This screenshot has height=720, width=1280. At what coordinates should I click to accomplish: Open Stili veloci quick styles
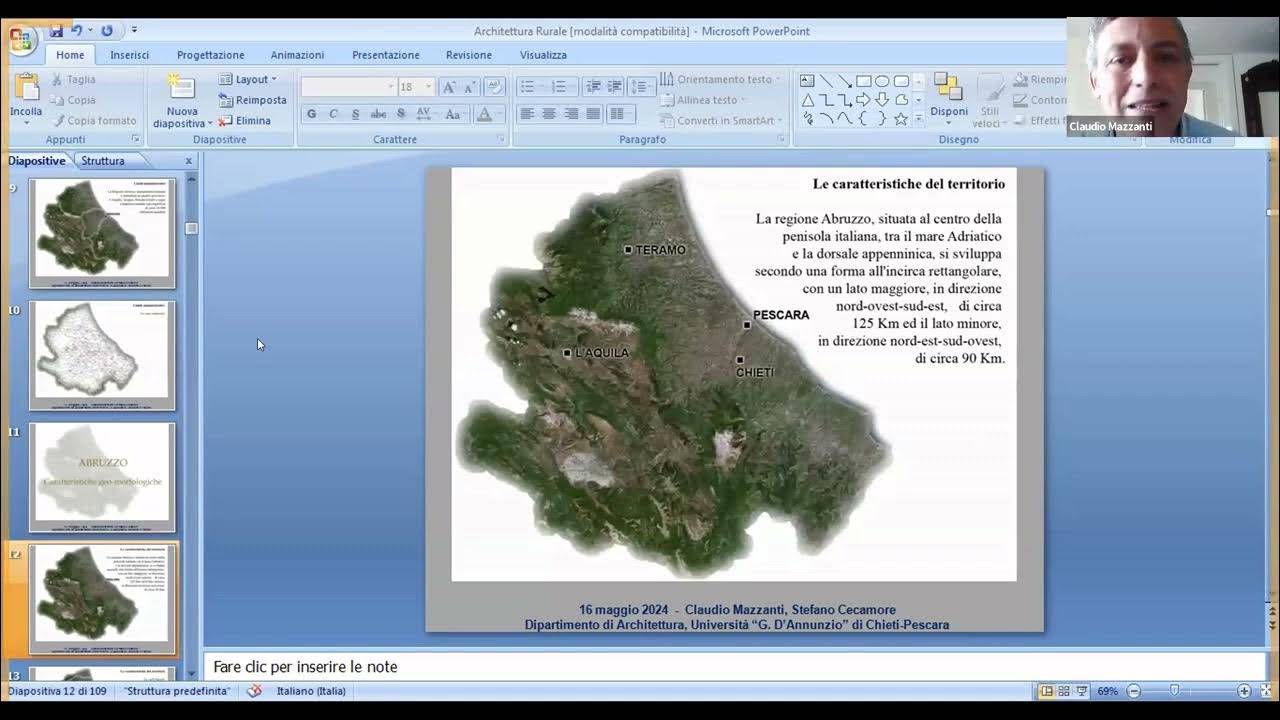pyautogui.click(x=990, y=100)
